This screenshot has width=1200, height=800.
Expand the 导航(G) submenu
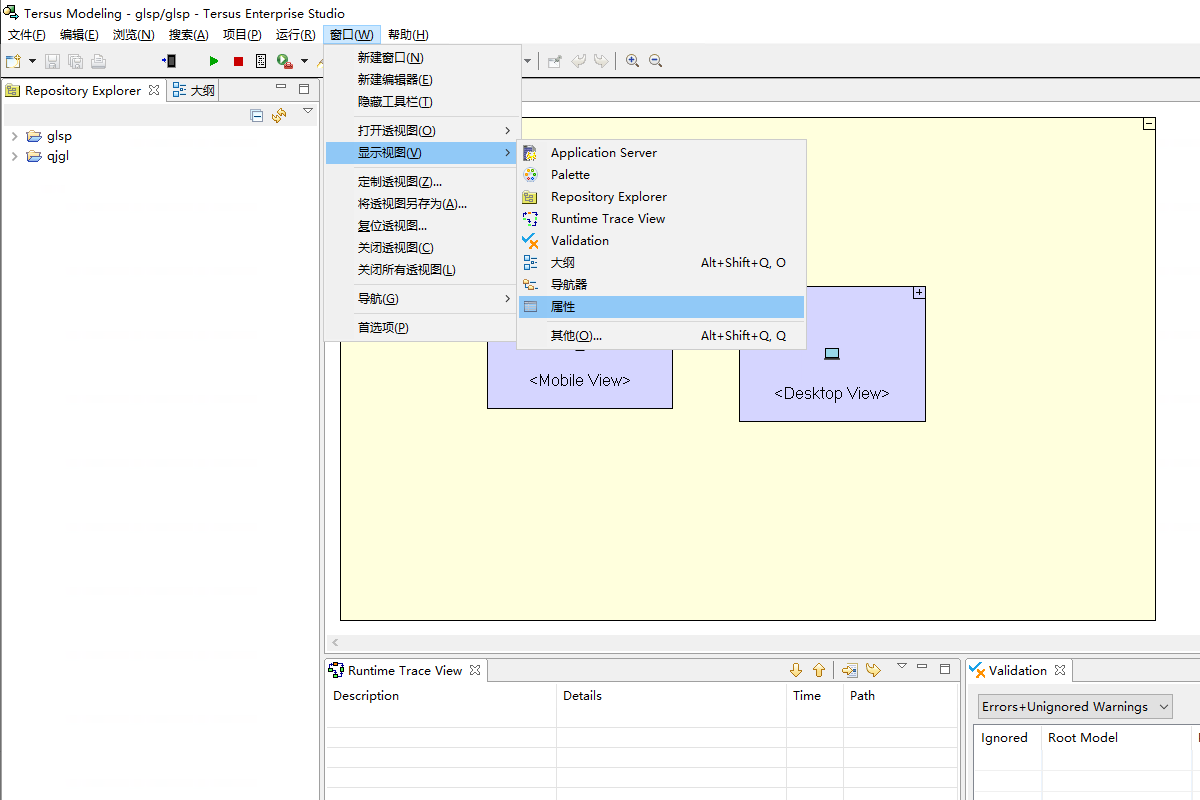[x=422, y=299]
